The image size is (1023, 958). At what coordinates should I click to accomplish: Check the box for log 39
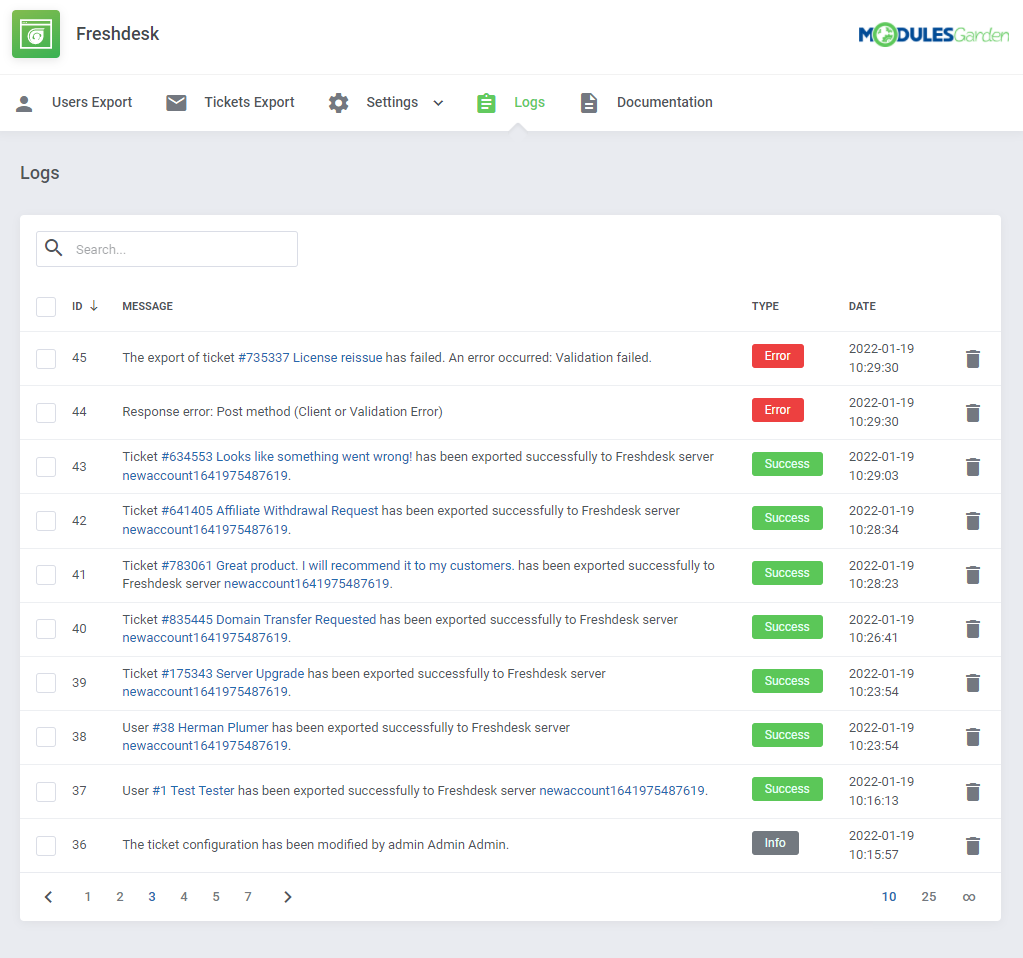pos(46,683)
